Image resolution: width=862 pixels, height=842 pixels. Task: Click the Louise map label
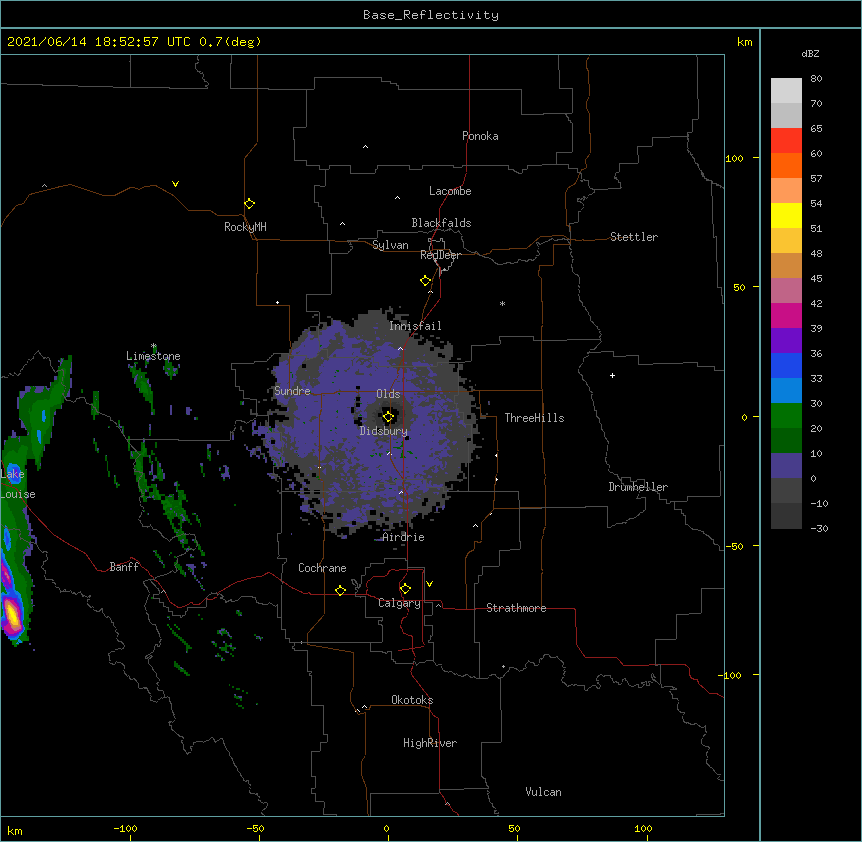[18, 494]
